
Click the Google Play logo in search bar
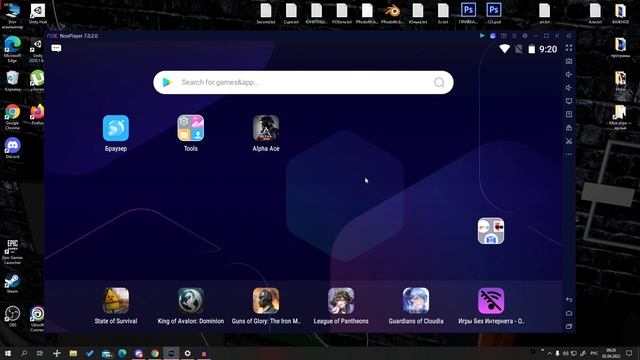point(167,82)
